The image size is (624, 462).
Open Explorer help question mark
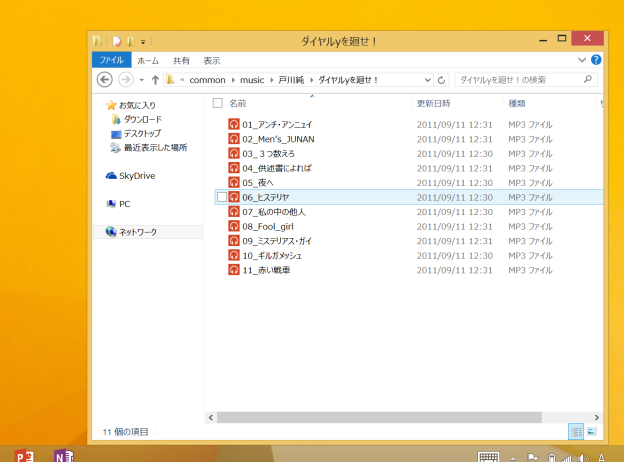596,60
